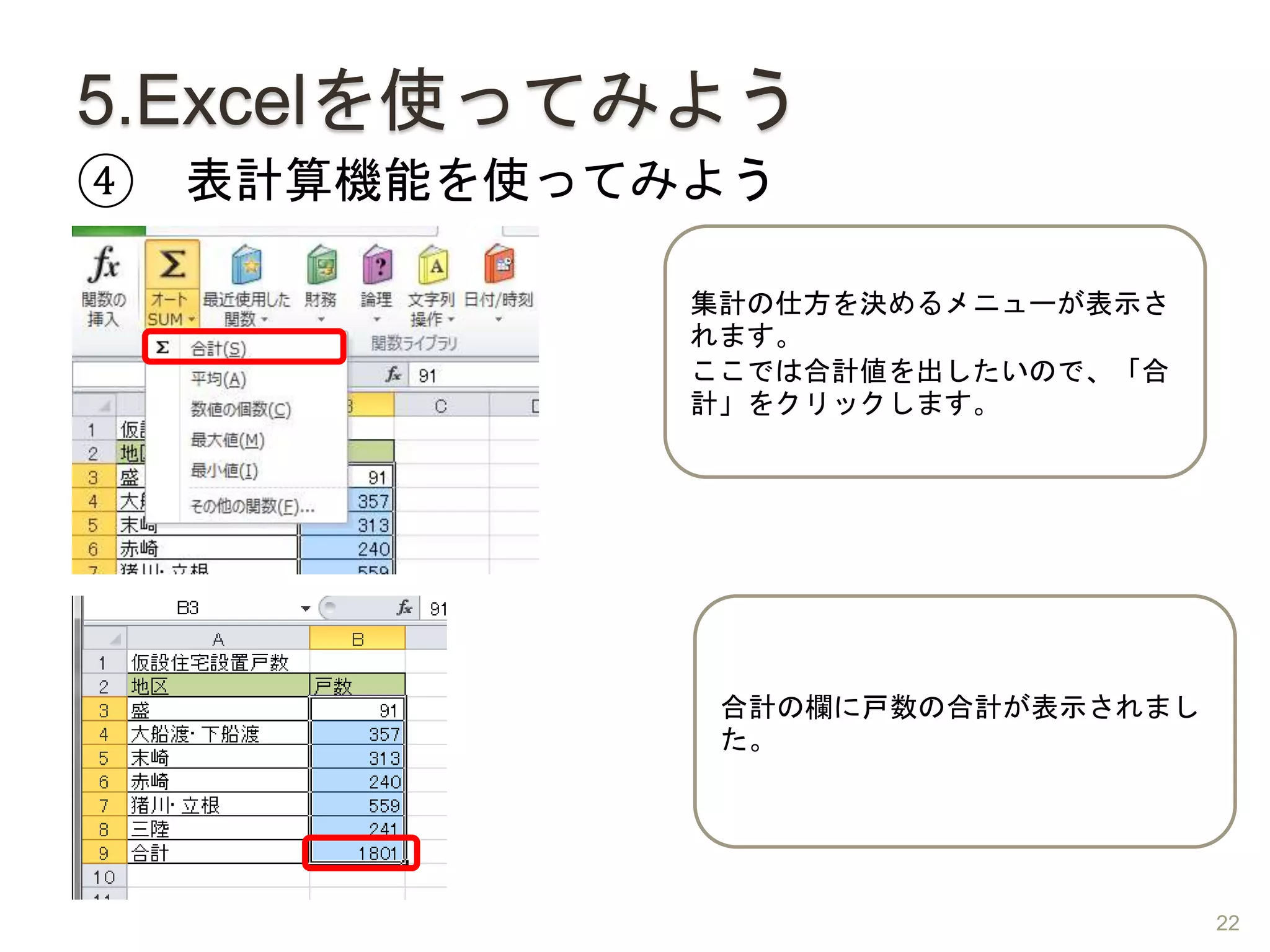Click cell 三陸 in lower sheet
Image resolution: width=1270 pixels, height=952 pixels.
click(218, 829)
